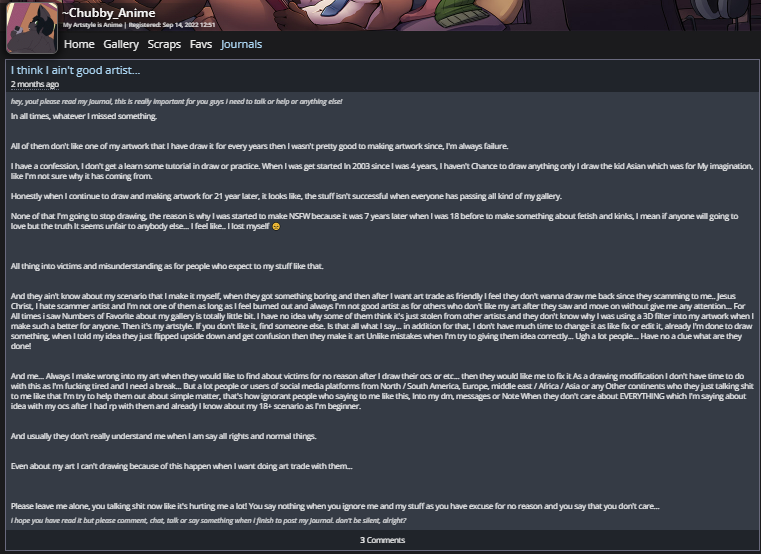Click the "3 Comments" link

tap(382, 540)
